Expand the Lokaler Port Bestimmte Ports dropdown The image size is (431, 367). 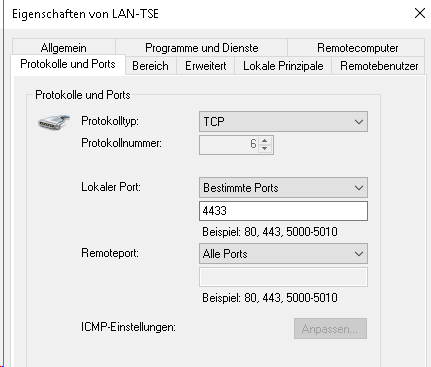[283, 188]
